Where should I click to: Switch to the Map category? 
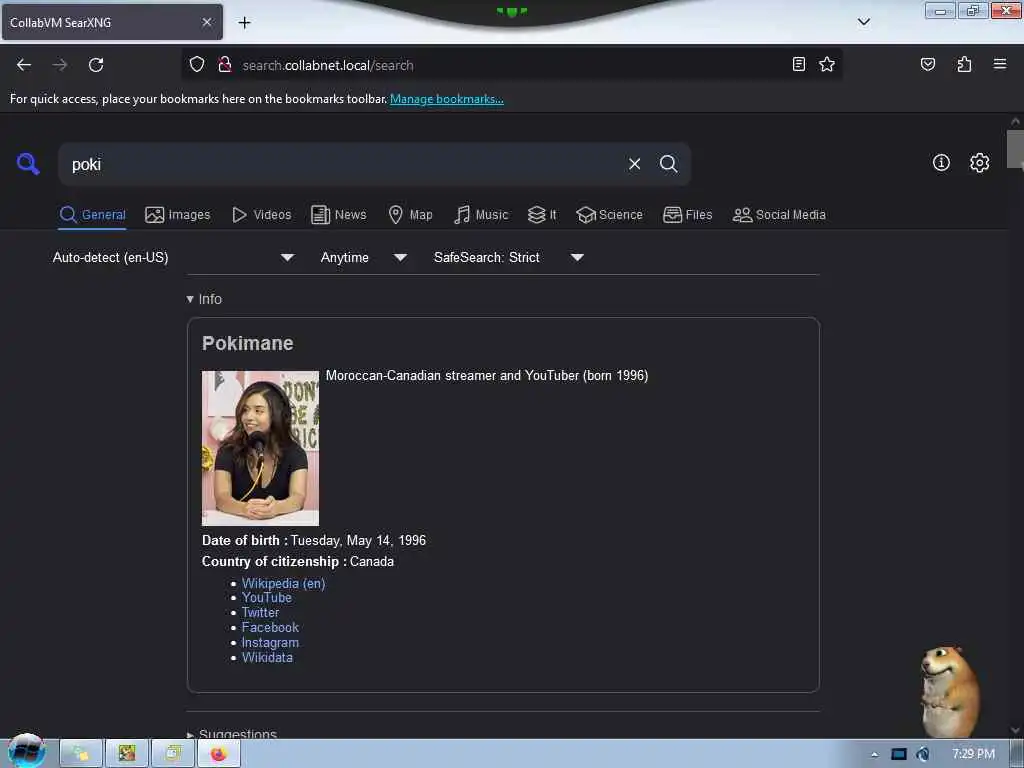410,215
